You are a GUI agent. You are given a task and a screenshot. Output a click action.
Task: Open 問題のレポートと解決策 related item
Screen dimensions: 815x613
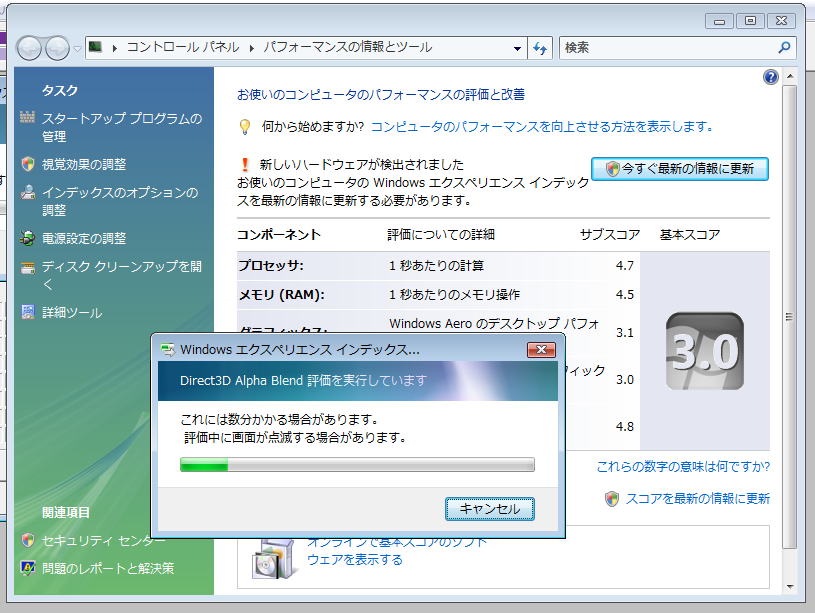[108, 568]
